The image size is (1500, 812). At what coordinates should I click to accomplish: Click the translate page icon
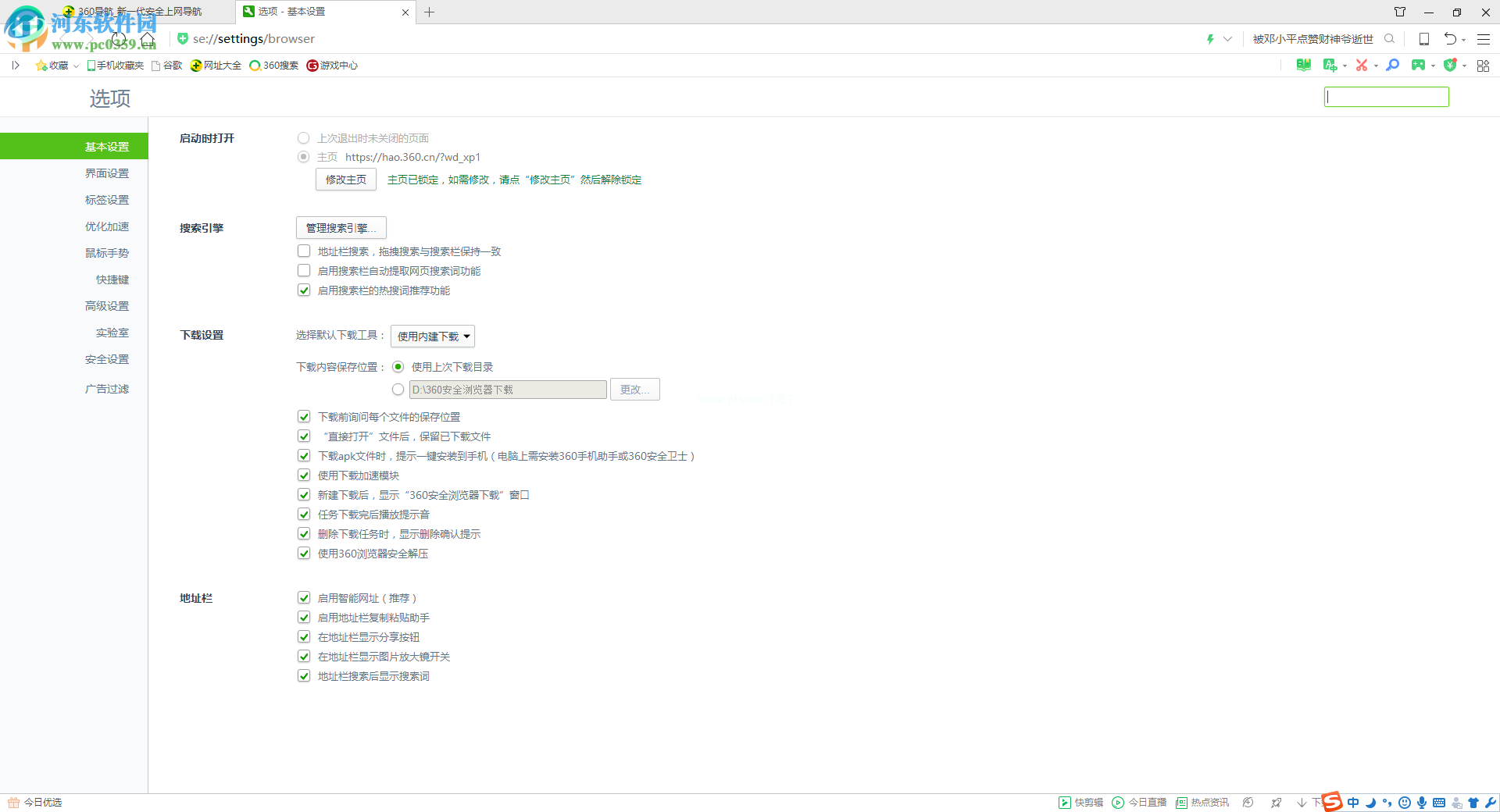tap(1330, 66)
